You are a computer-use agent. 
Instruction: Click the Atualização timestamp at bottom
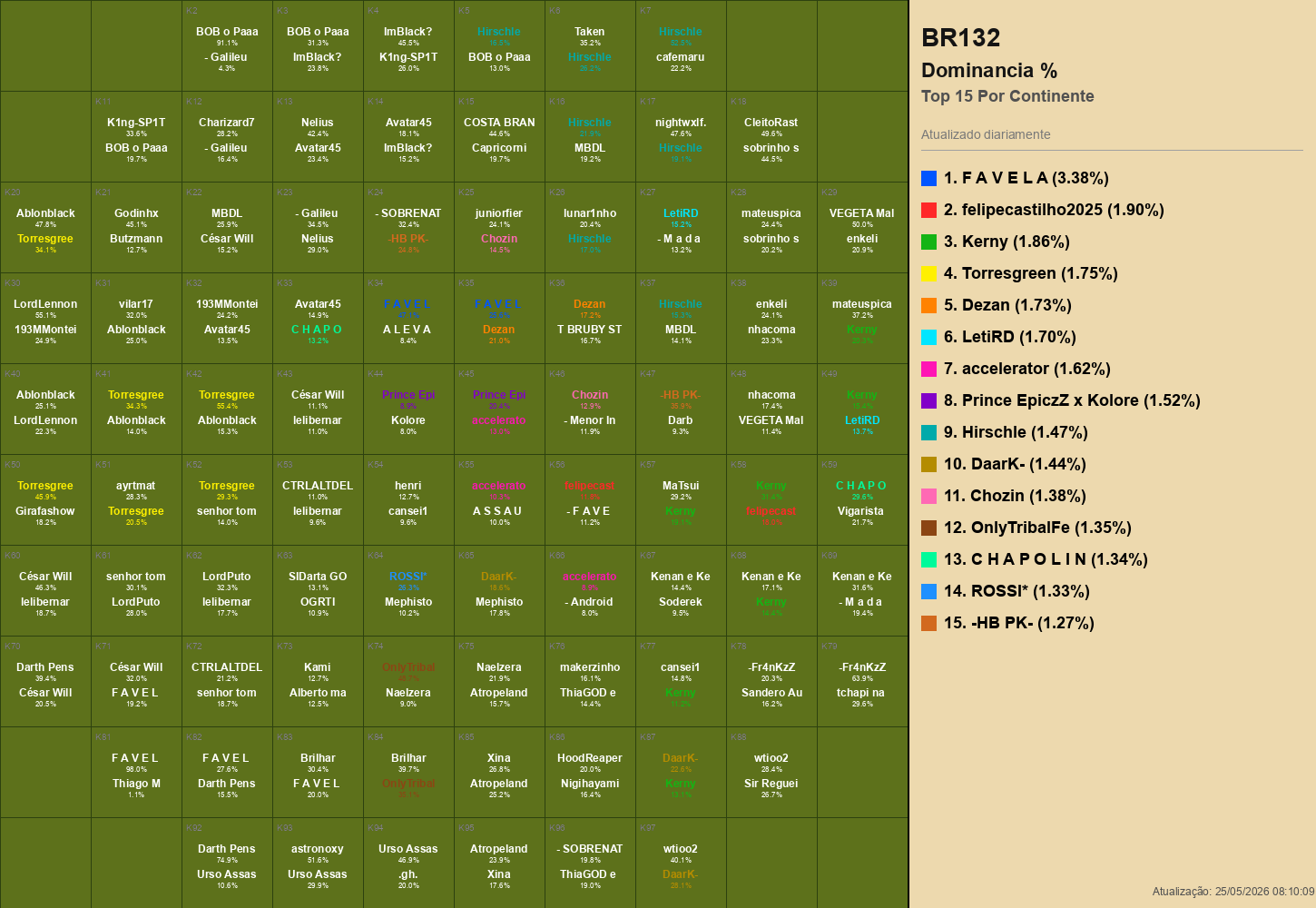(x=1233, y=892)
